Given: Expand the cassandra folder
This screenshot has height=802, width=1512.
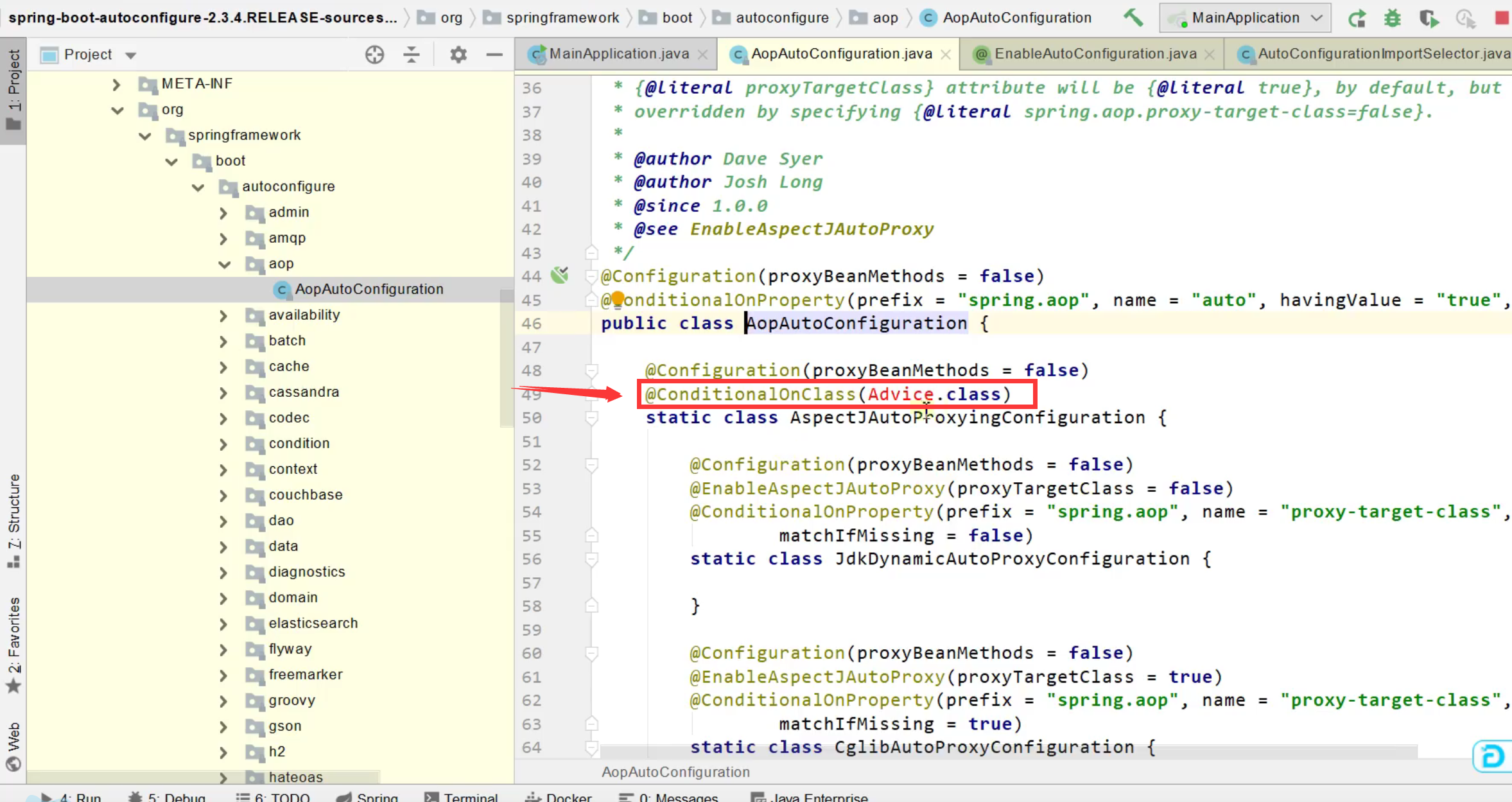Looking at the screenshot, I should pyautogui.click(x=223, y=392).
